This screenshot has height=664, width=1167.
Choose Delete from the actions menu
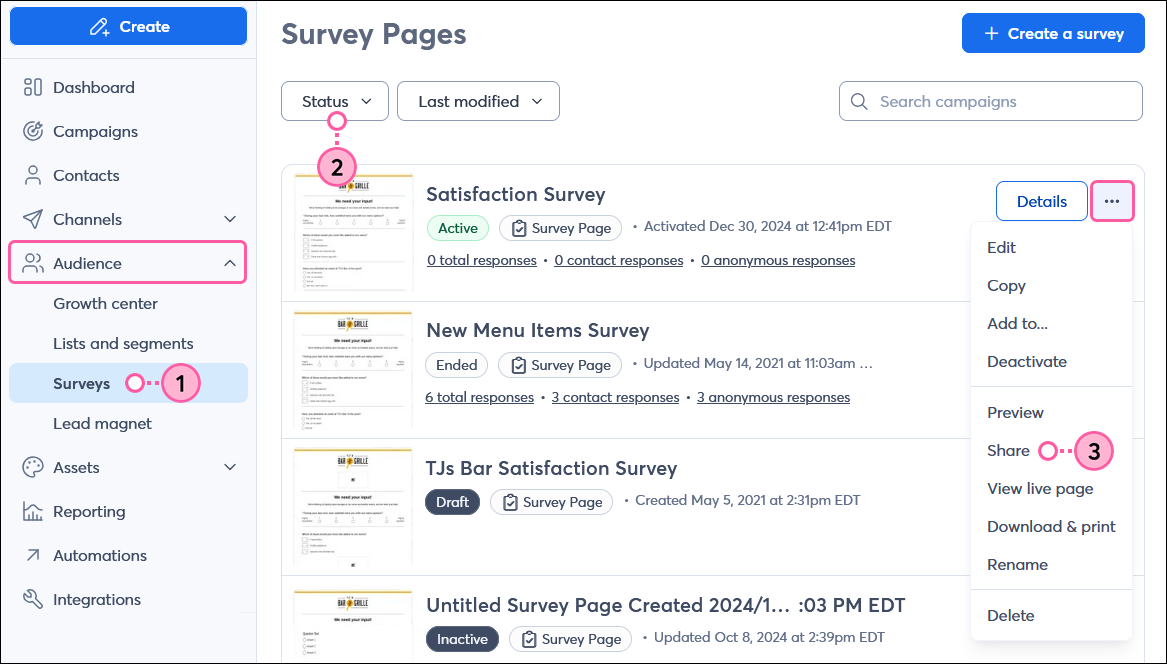tap(1010, 615)
